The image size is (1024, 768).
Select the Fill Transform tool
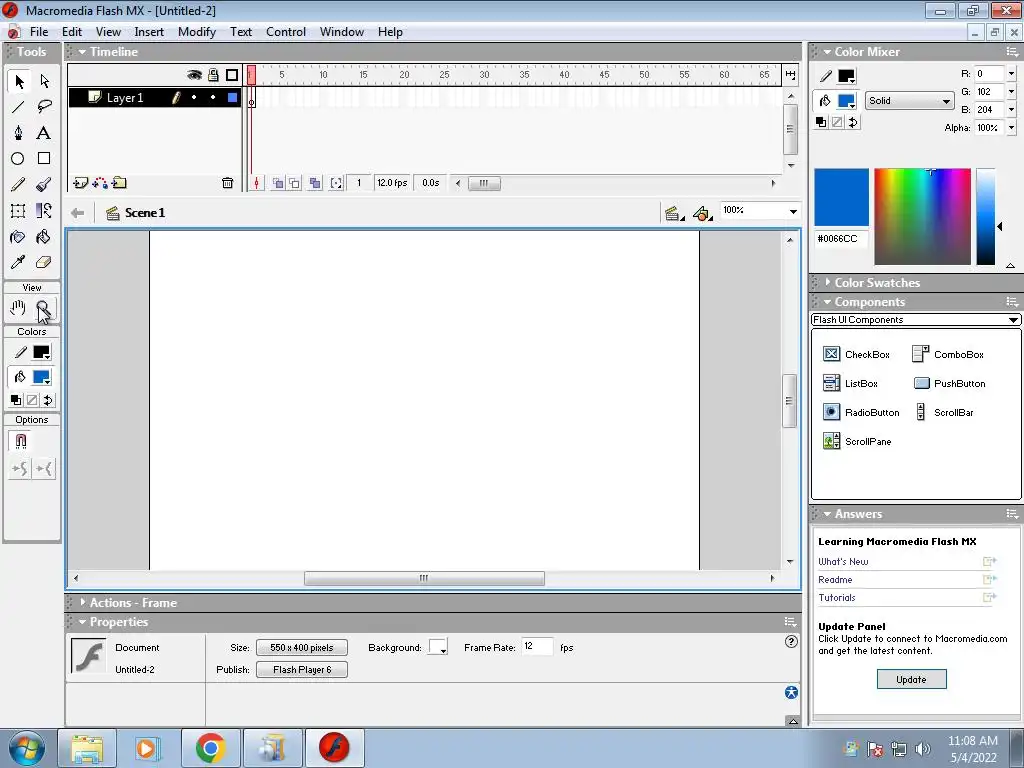(x=44, y=210)
